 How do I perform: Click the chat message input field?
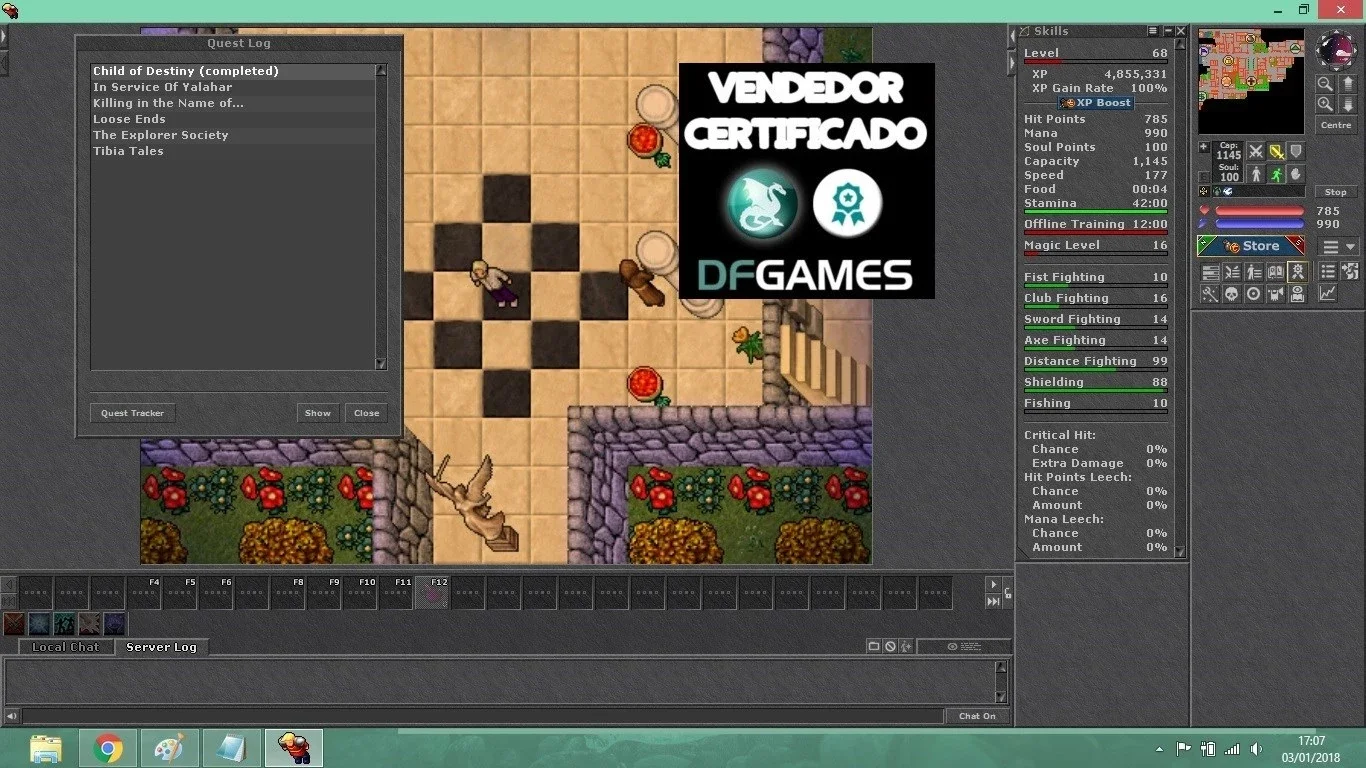(x=483, y=716)
